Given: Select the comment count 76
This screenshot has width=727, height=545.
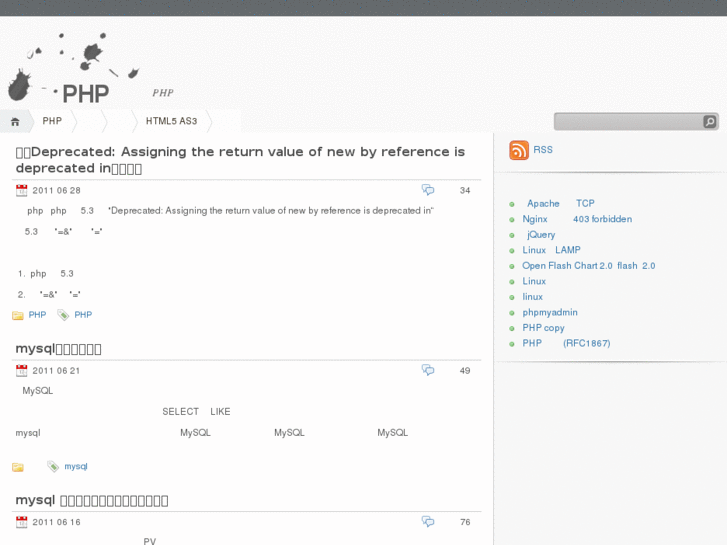Looking at the screenshot, I should (465, 522).
